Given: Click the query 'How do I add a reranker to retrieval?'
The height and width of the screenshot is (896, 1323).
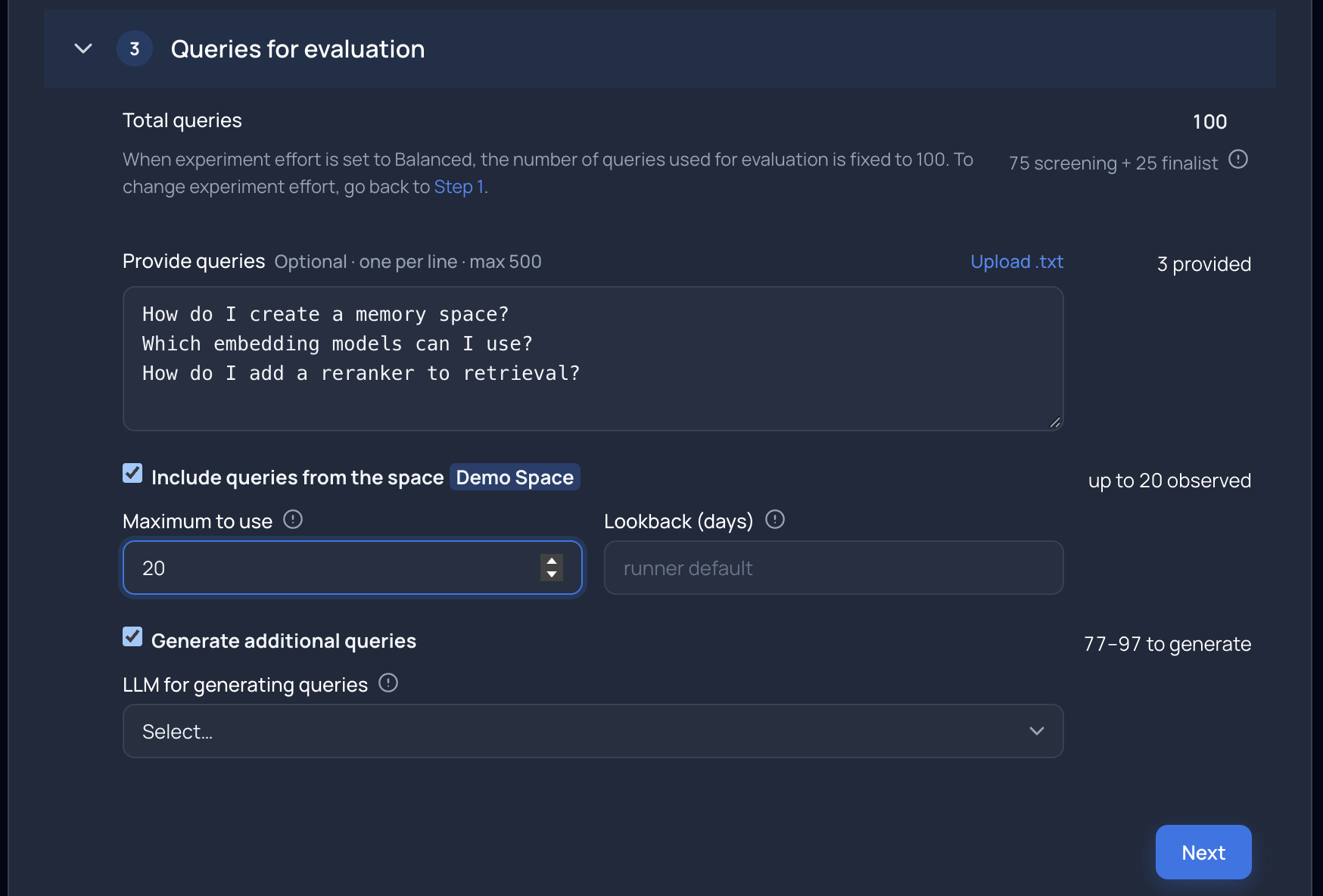Looking at the screenshot, I should [361, 374].
